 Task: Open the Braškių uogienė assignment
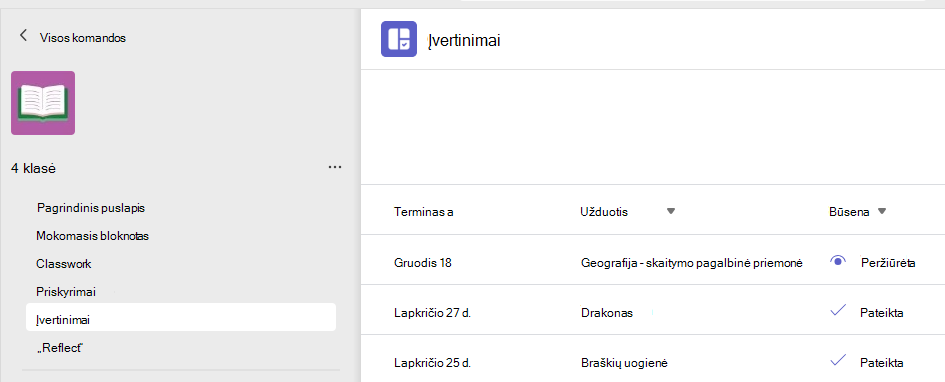(x=624, y=363)
